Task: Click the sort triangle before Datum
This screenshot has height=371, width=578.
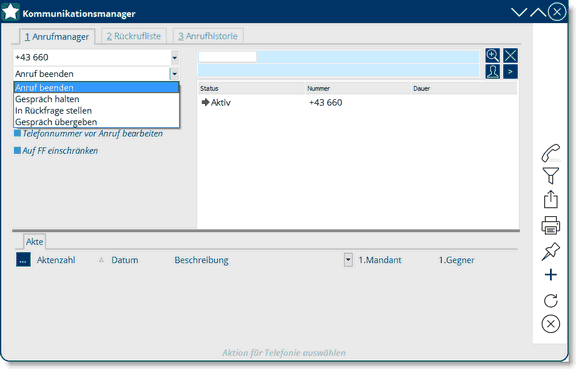Action: pyautogui.click(x=101, y=260)
